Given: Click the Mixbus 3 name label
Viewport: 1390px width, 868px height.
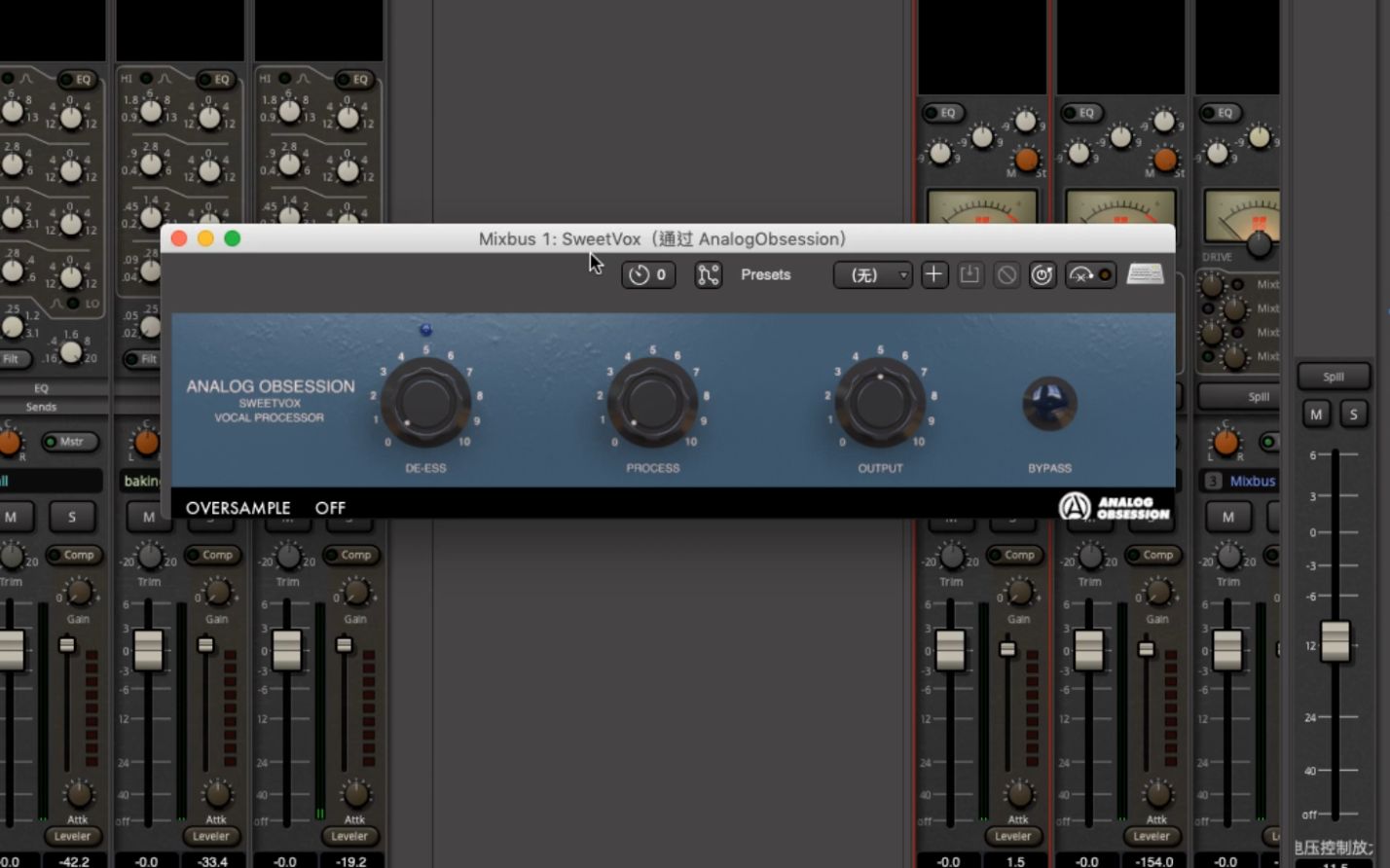Looking at the screenshot, I should click(x=1252, y=481).
